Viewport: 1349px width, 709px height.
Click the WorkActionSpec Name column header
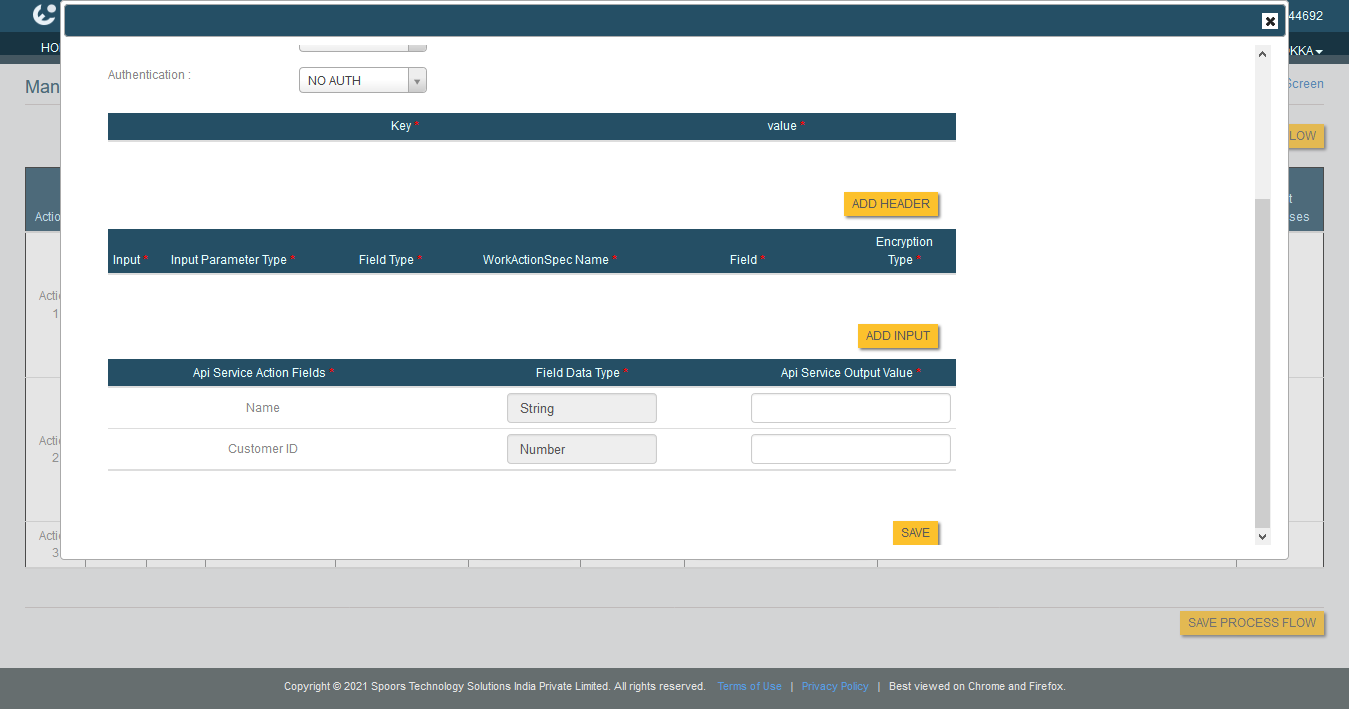coord(545,260)
